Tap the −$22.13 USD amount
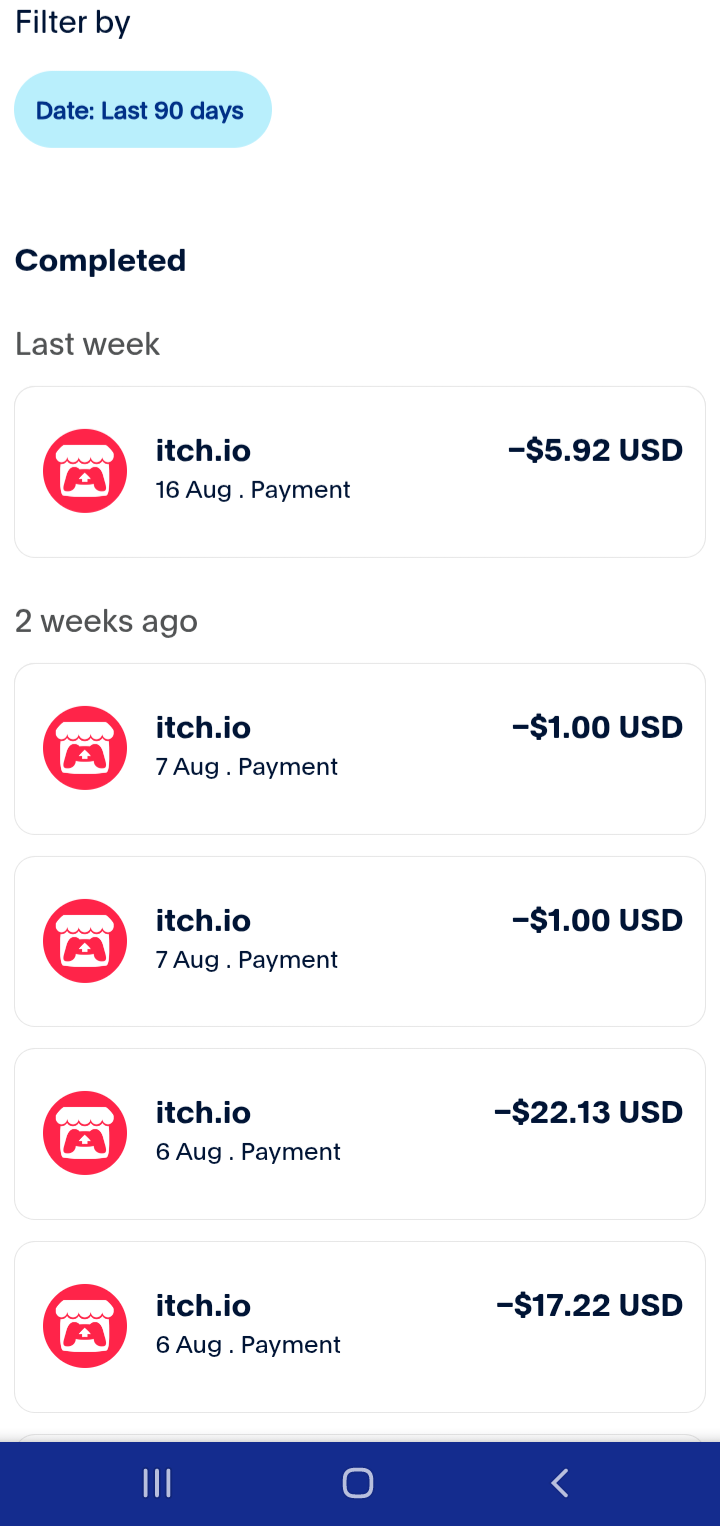The width and height of the screenshot is (720, 1526). click(x=588, y=1112)
